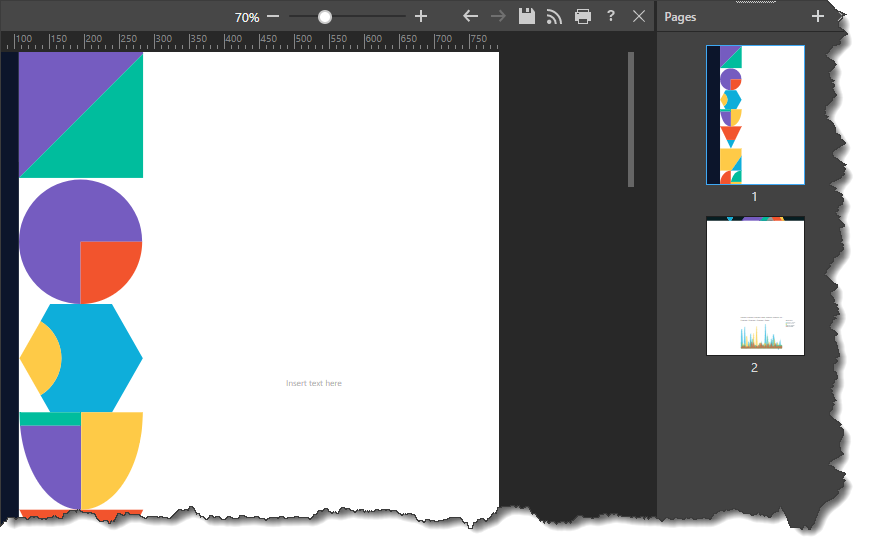Save the document with the floppy disk icon
The height and width of the screenshot is (550, 870).
click(527, 16)
